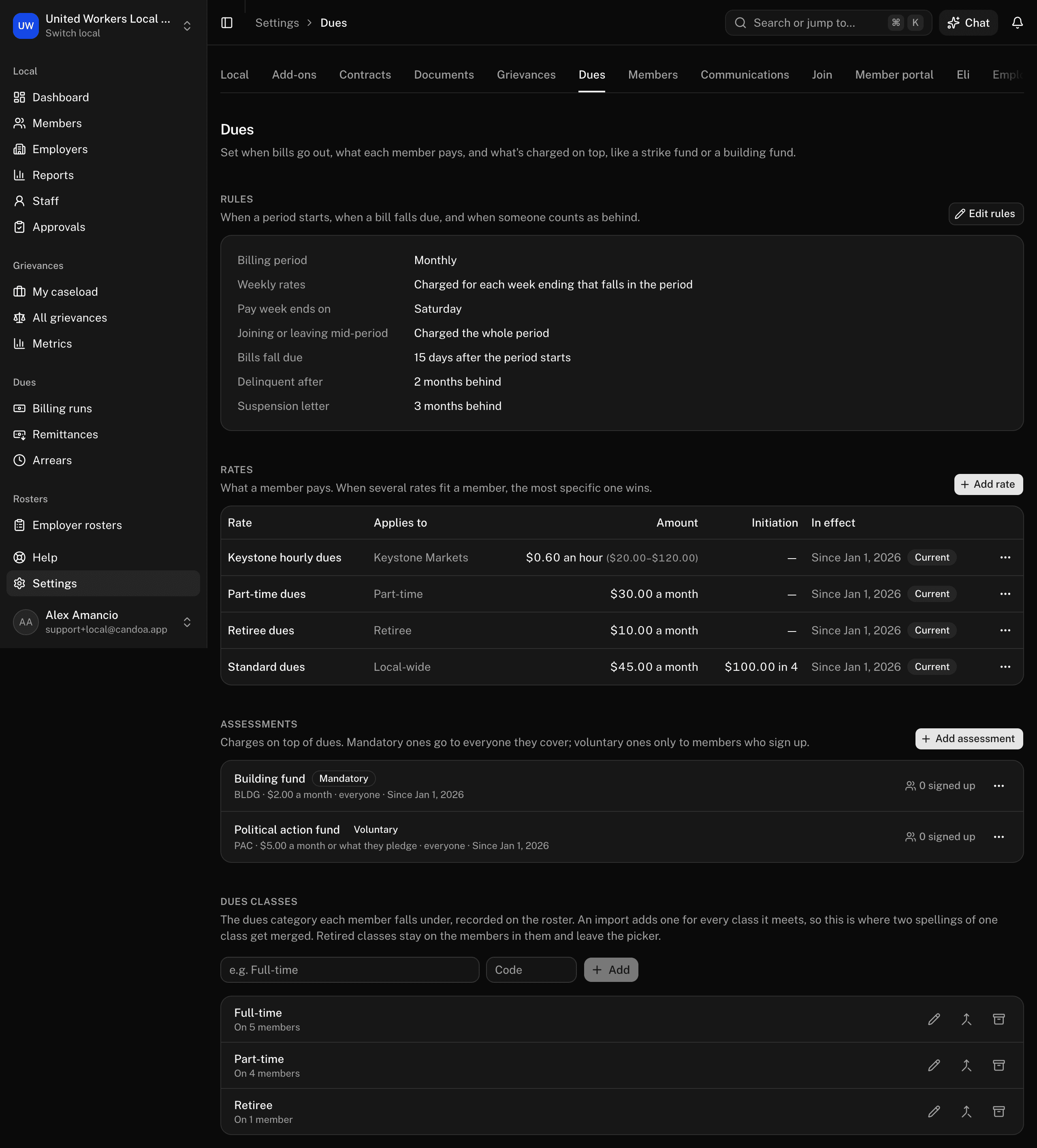1037x1148 pixels.
Task: Click the Add dues class button
Action: pos(610,970)
